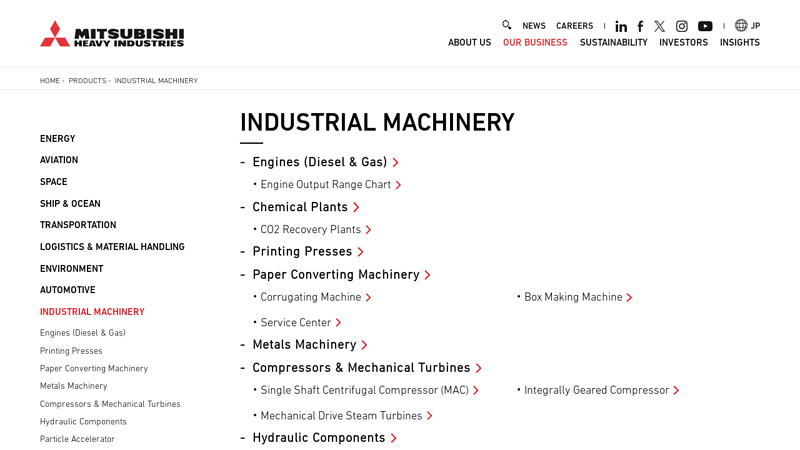Image resolution: width=800 pixels, height=450 pixels.
Task: Open Metals Machinery heading link
Action: [x=310, y=345]
